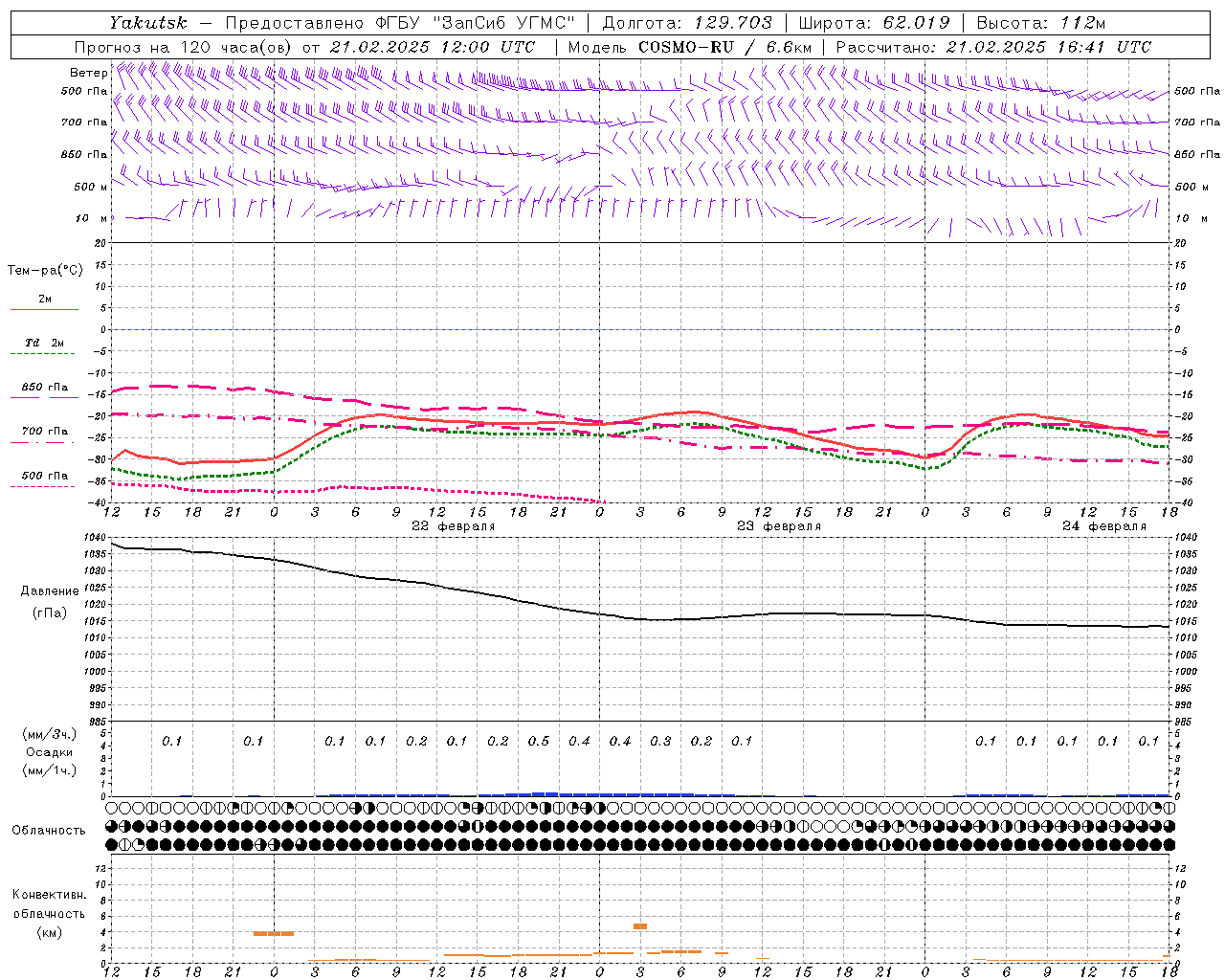Click the 0.5 precipitation value
1225x980 pixels.
(x=539, y=741)
